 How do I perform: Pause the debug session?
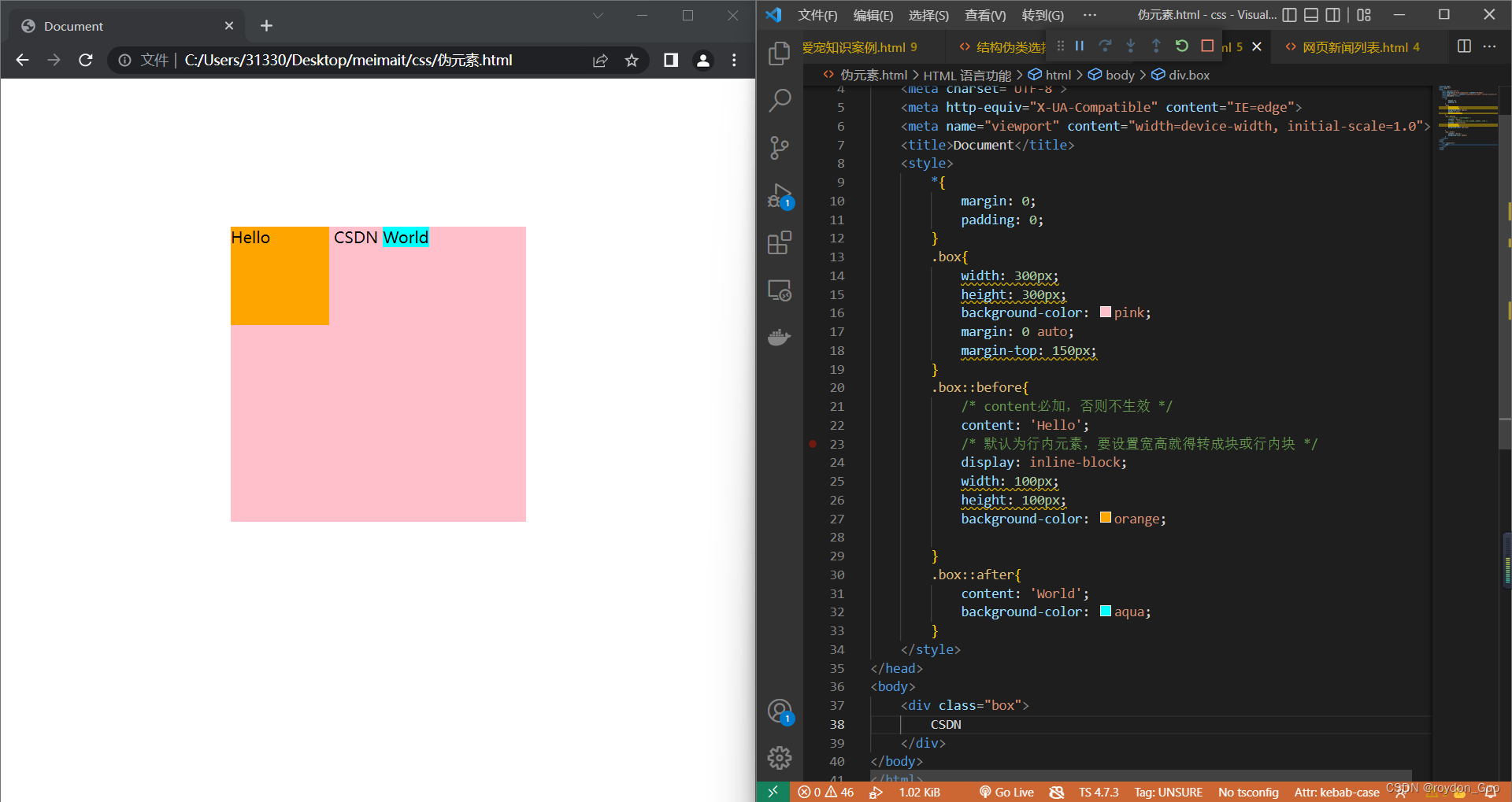pyautogui.click(x=1080, y=46)
